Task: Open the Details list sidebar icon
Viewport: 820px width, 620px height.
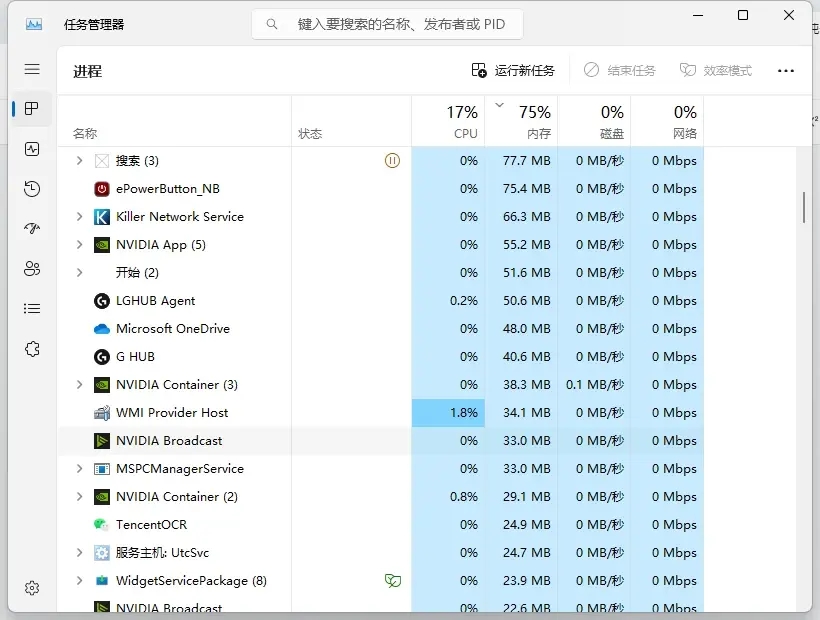Action: (x=32, y=308)
